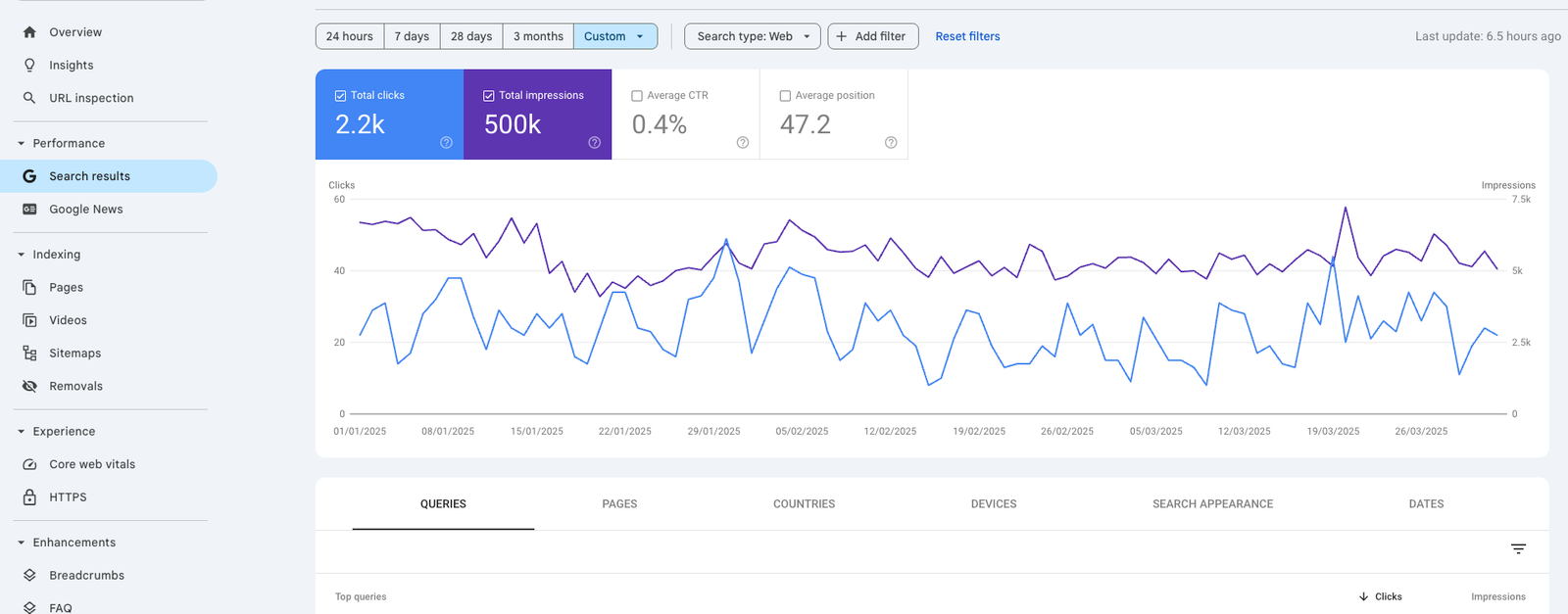Viewport: 1568px width, 614px height.
Task: Open Insights via the lightbulb icon
Action: 29,65
